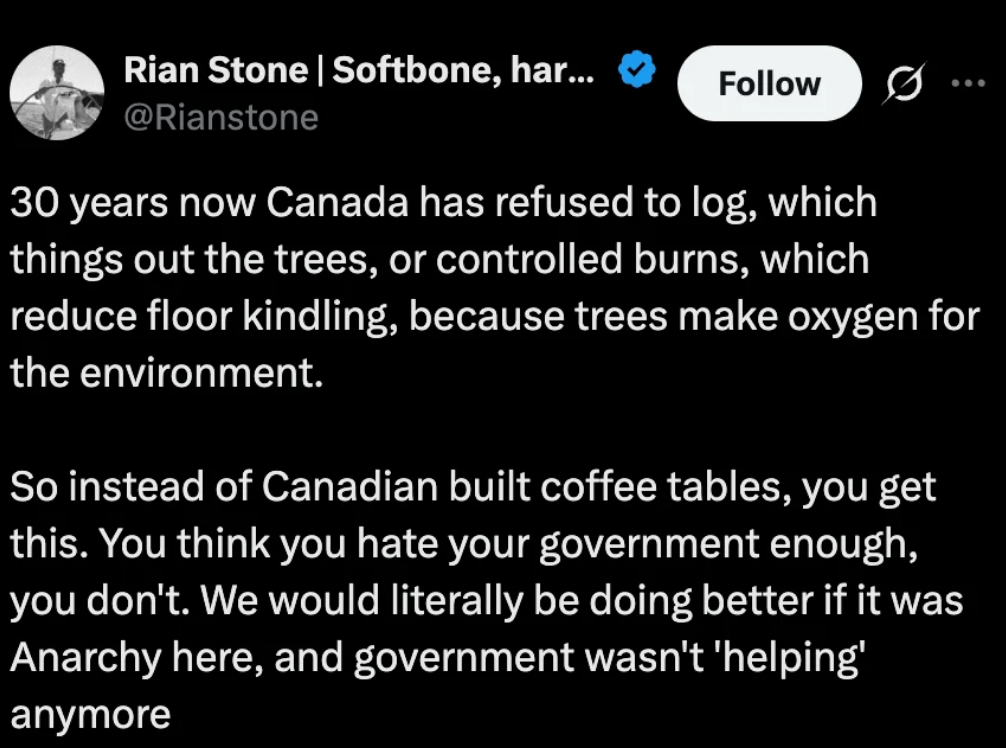Open Rian Stone's profile picture
Screen dimensions: 1006x748
(56, 92)
